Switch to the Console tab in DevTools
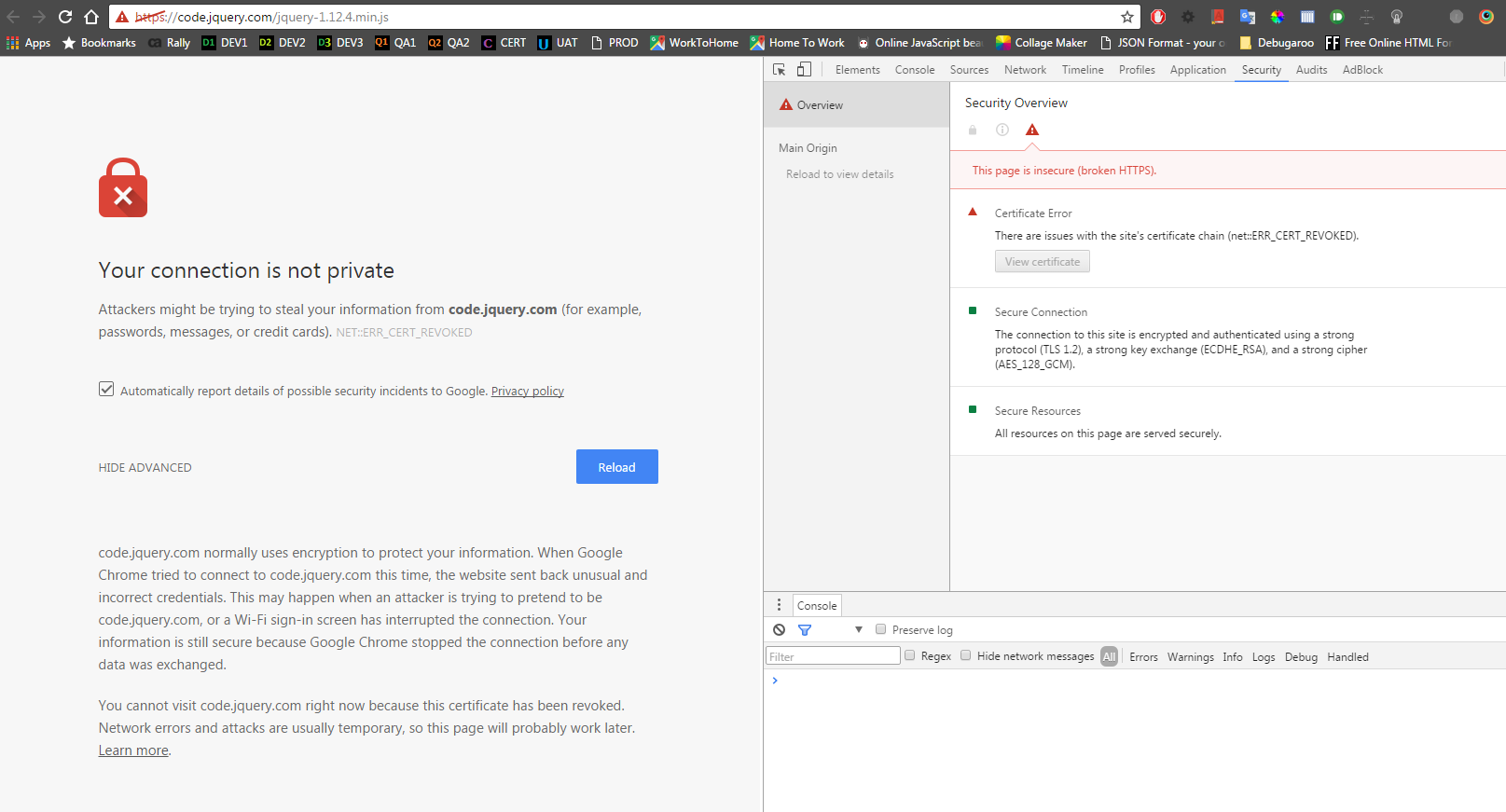The height and width of the screenshot is (812, 1506). coord(915,70)
